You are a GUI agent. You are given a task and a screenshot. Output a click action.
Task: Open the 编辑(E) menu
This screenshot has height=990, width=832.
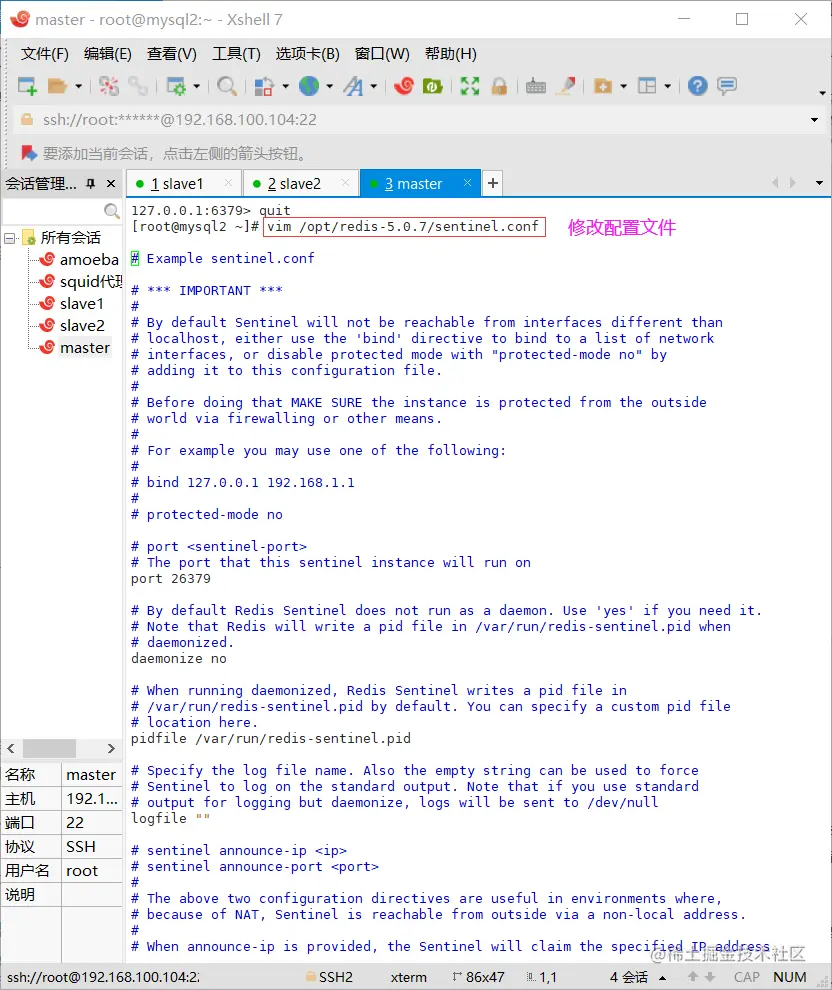point(107,54)
